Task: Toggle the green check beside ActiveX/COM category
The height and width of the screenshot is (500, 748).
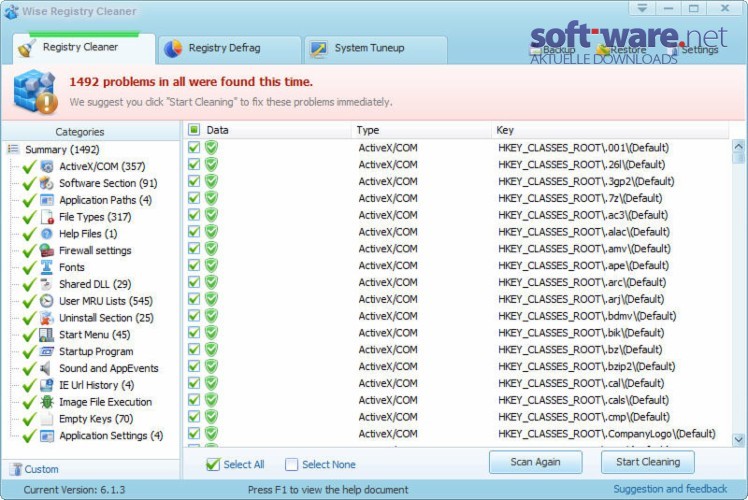Action: coord(30,167)
